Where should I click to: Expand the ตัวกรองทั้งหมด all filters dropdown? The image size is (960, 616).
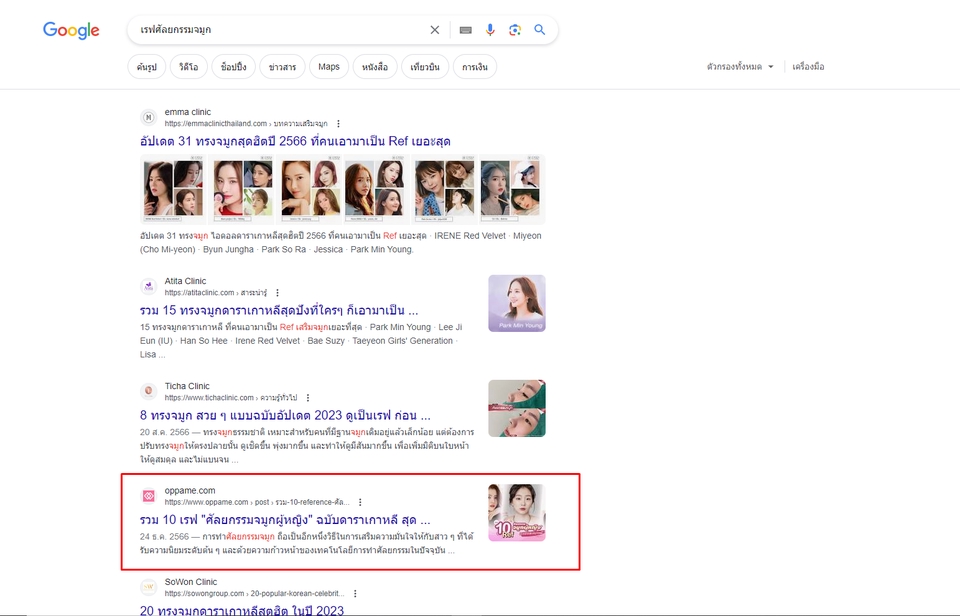click(740, 67)
